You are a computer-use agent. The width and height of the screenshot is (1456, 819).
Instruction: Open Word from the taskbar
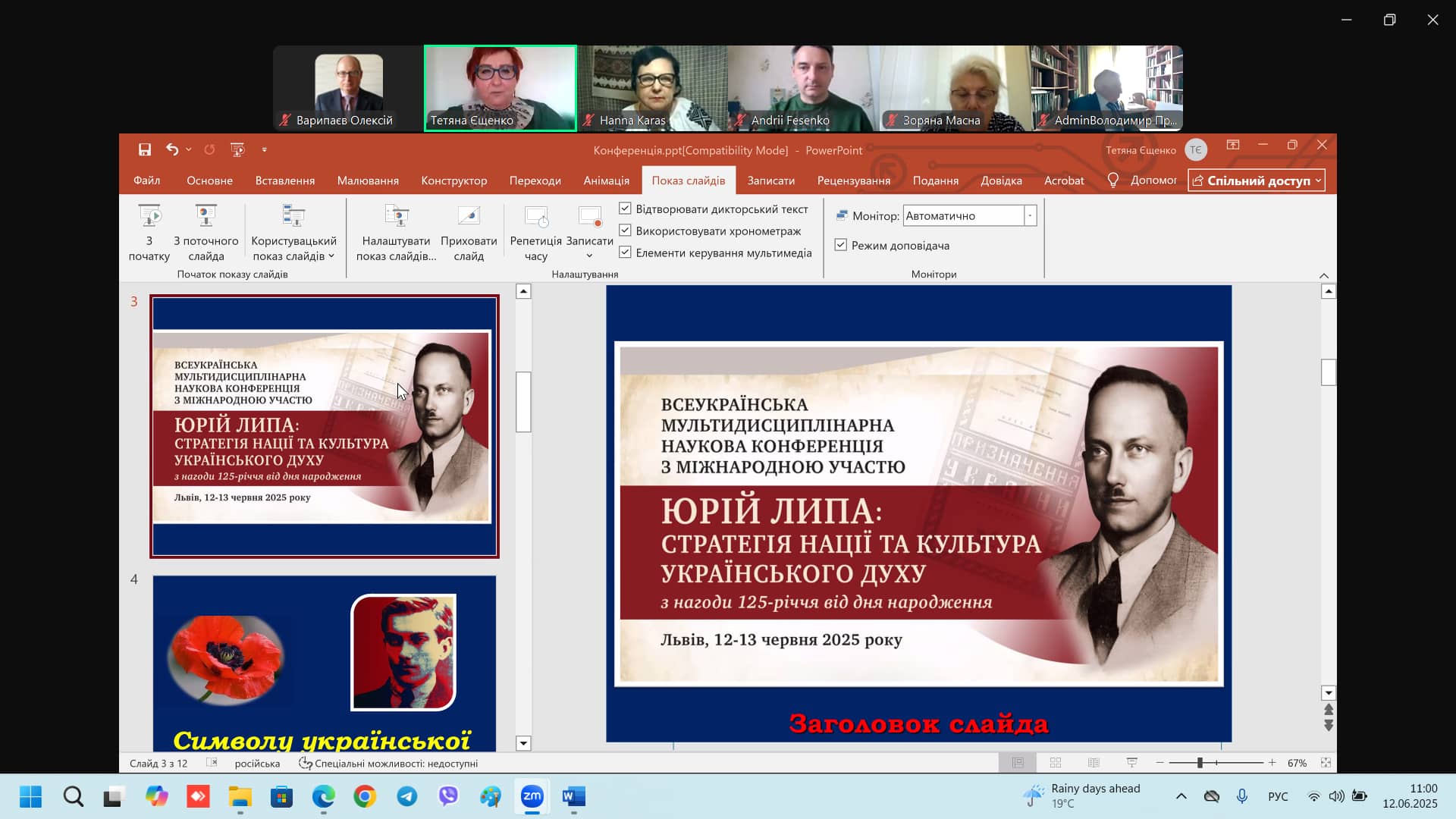click(574, 796)
